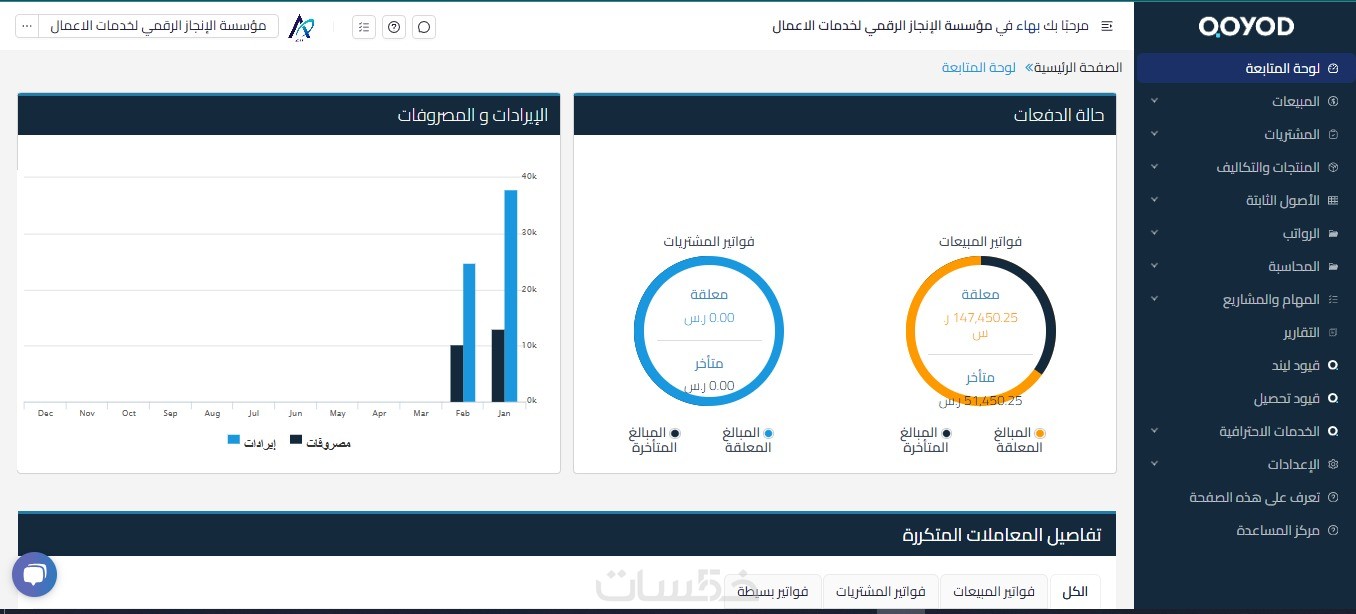
Task: Click the QOYOD logo in sidebar header
Action: (1246, 27)
